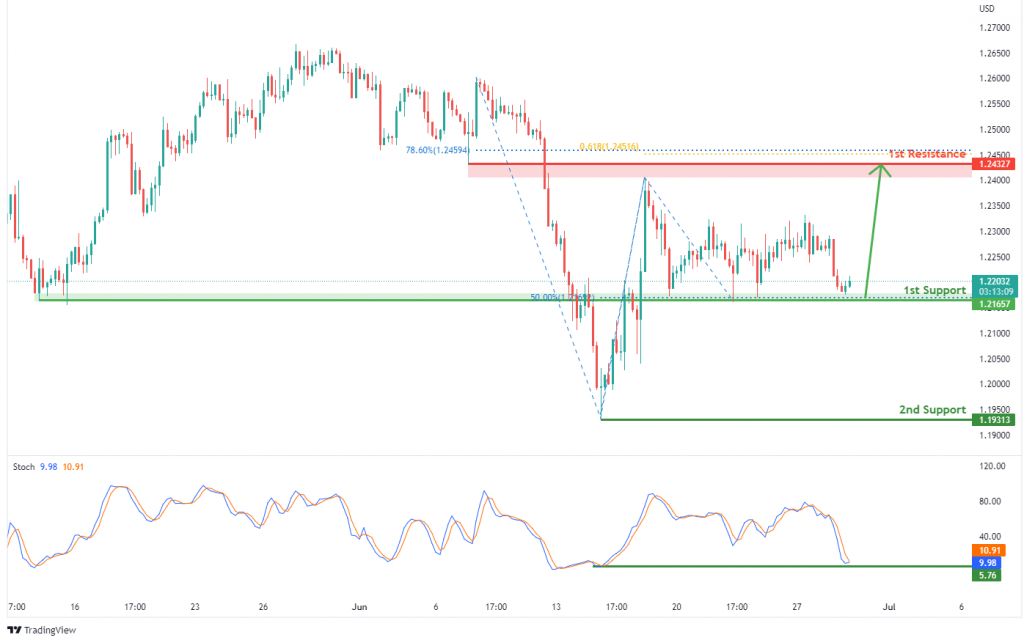Click the 0.618 Fibonacci level label
The height and width of the screenshot is (643, 1024).
pyautogui.click(x=609, y=146)
